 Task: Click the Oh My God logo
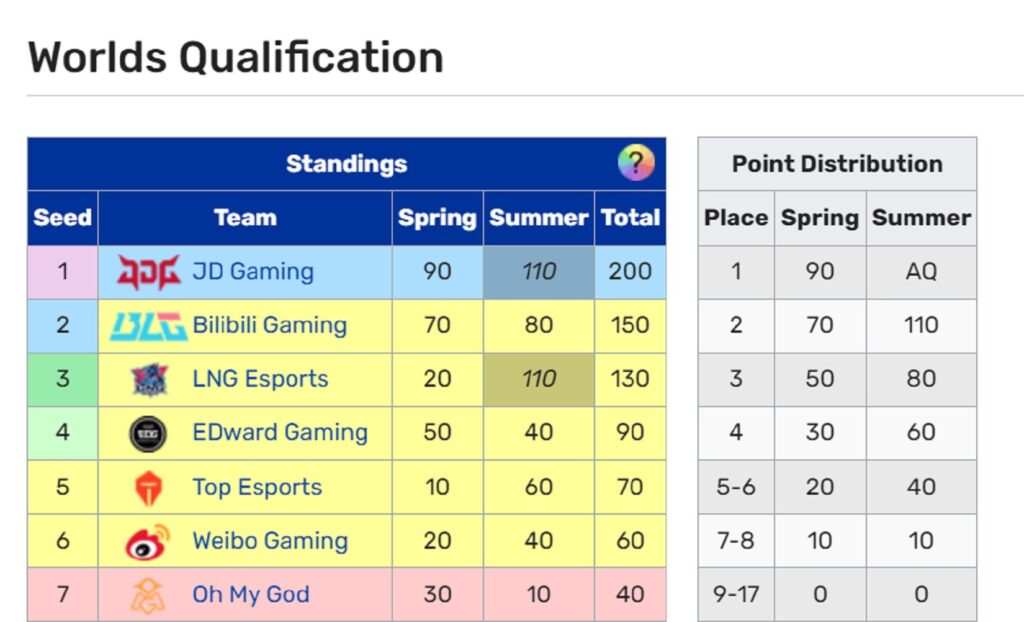point(147,595)
